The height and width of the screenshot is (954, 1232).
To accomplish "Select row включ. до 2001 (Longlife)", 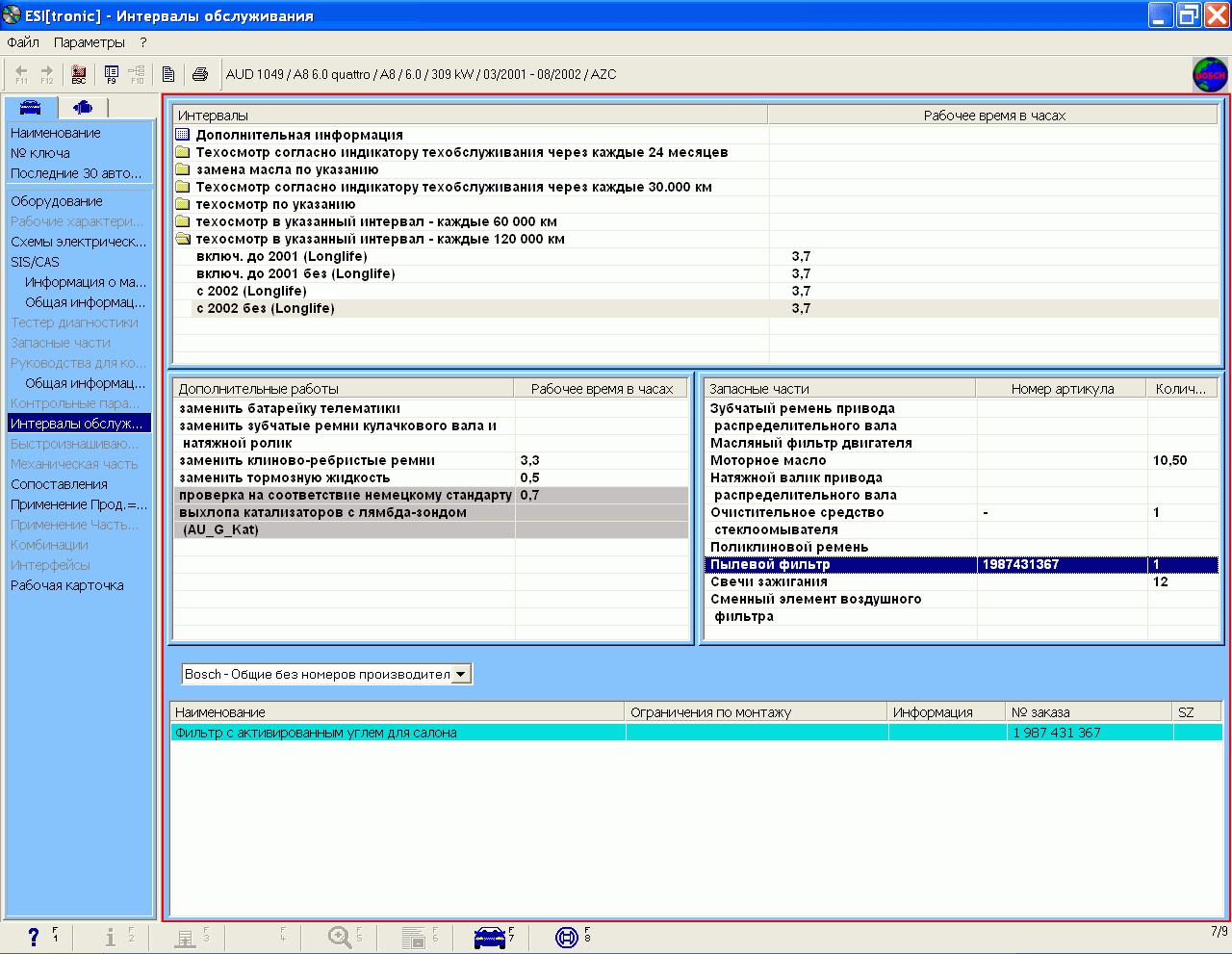I will pyautogui.click(x=696, y=256).
